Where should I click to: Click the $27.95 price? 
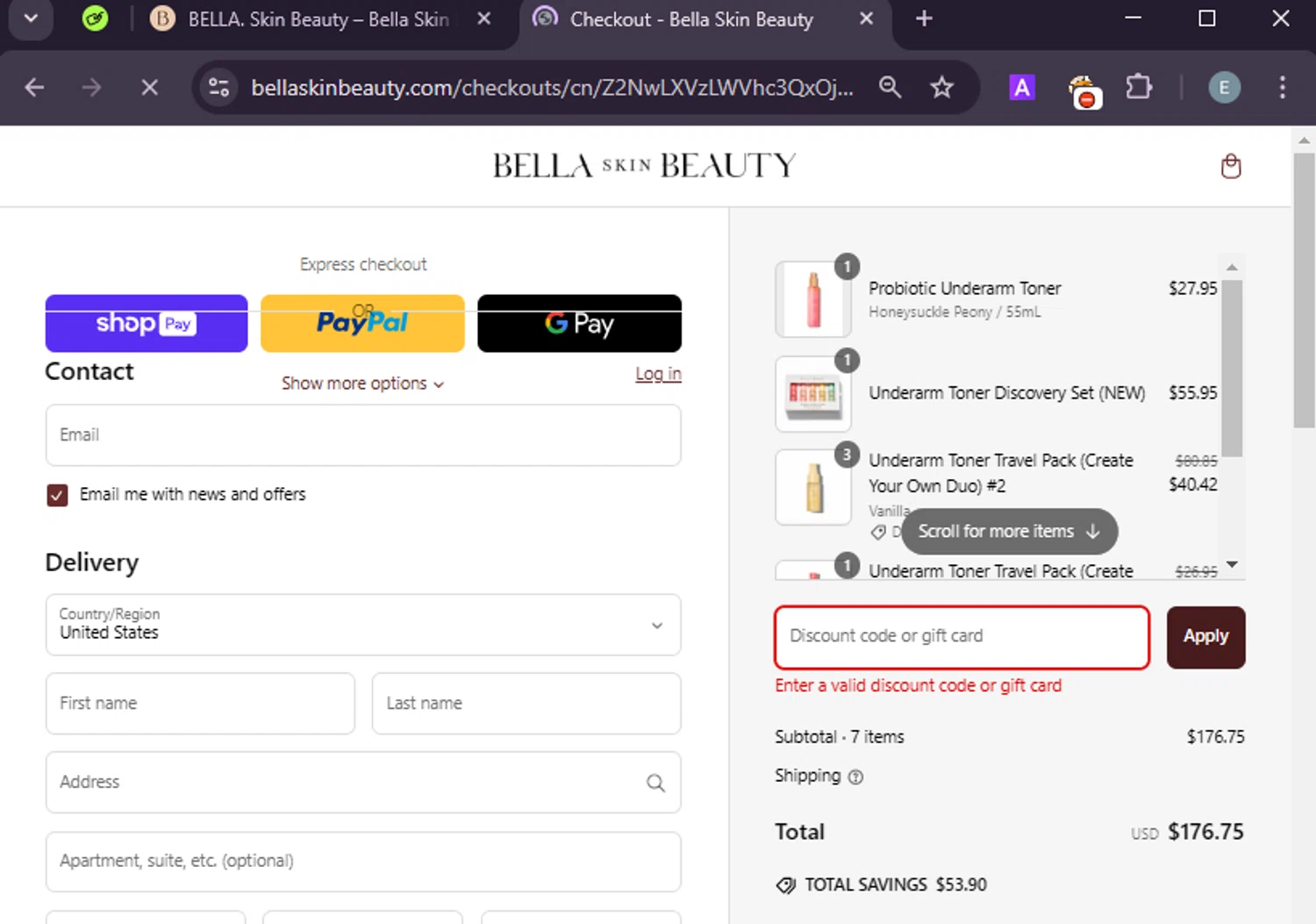[1193, 289]
